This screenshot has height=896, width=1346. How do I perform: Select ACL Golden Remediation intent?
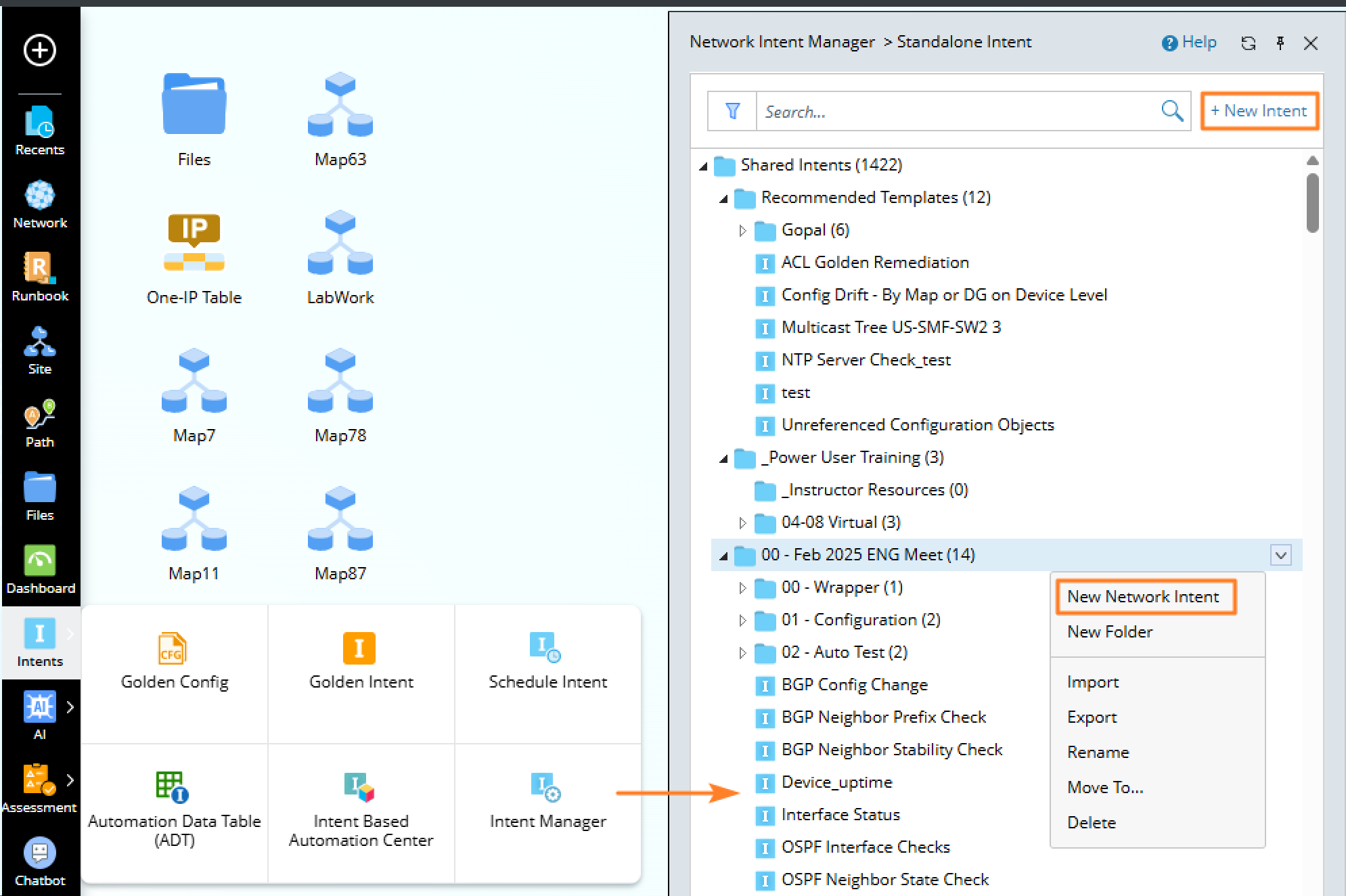[x=875, y=263]
